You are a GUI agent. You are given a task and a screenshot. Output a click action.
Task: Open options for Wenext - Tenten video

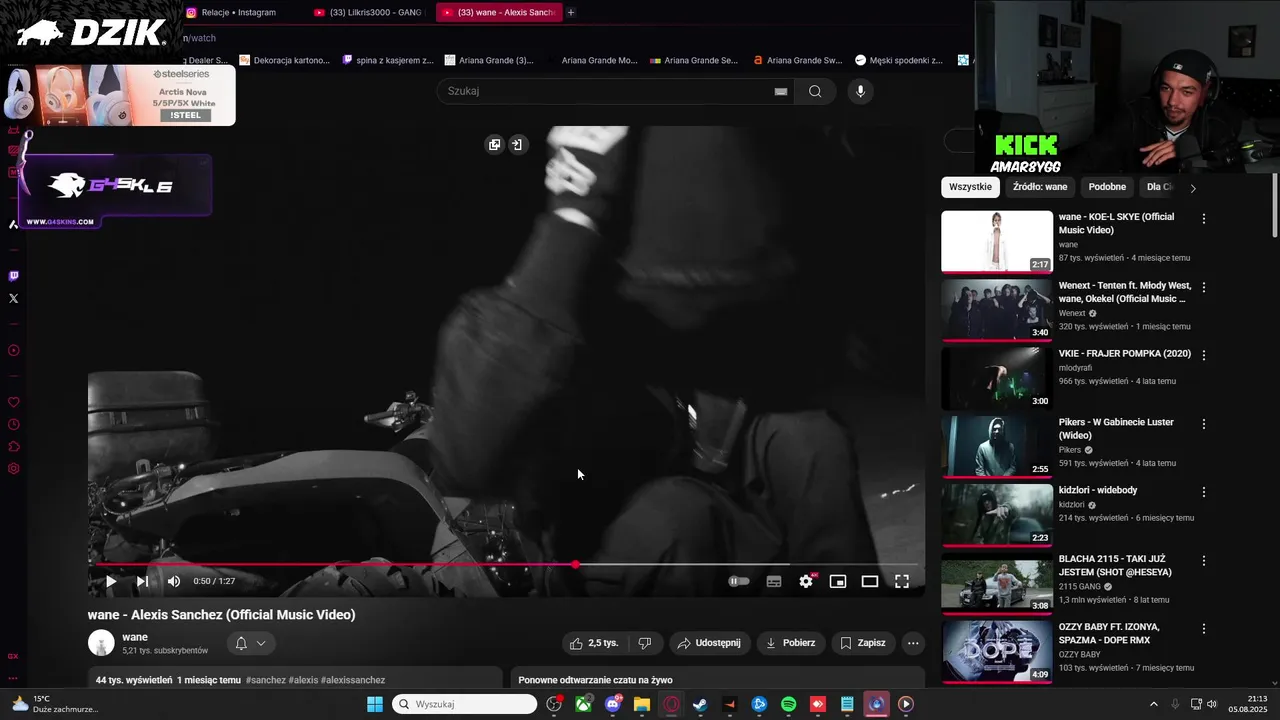[1204, 287]
